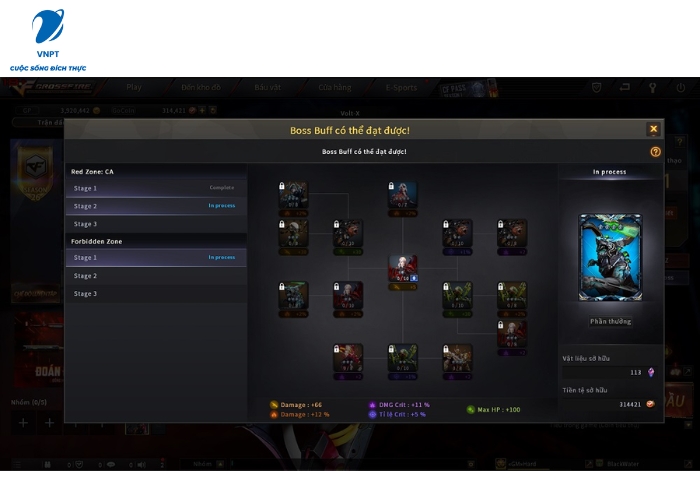Select Red Zone Stage 2 In process
The image size is (700, 500).
[x=156, y=206]
